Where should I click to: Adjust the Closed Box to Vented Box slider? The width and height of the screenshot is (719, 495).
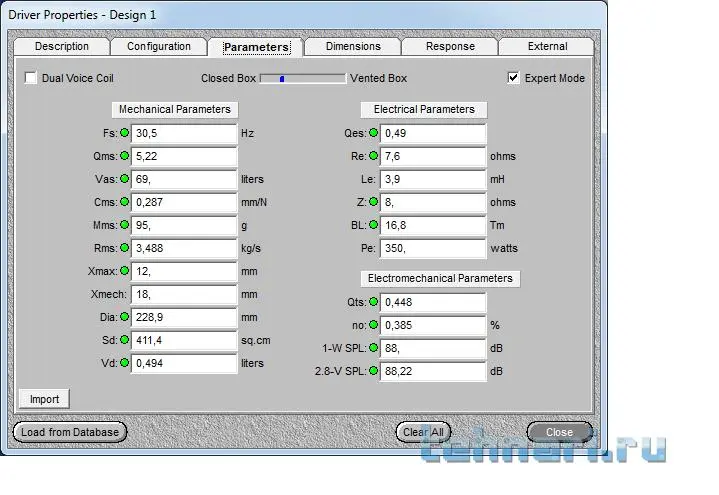303,78
